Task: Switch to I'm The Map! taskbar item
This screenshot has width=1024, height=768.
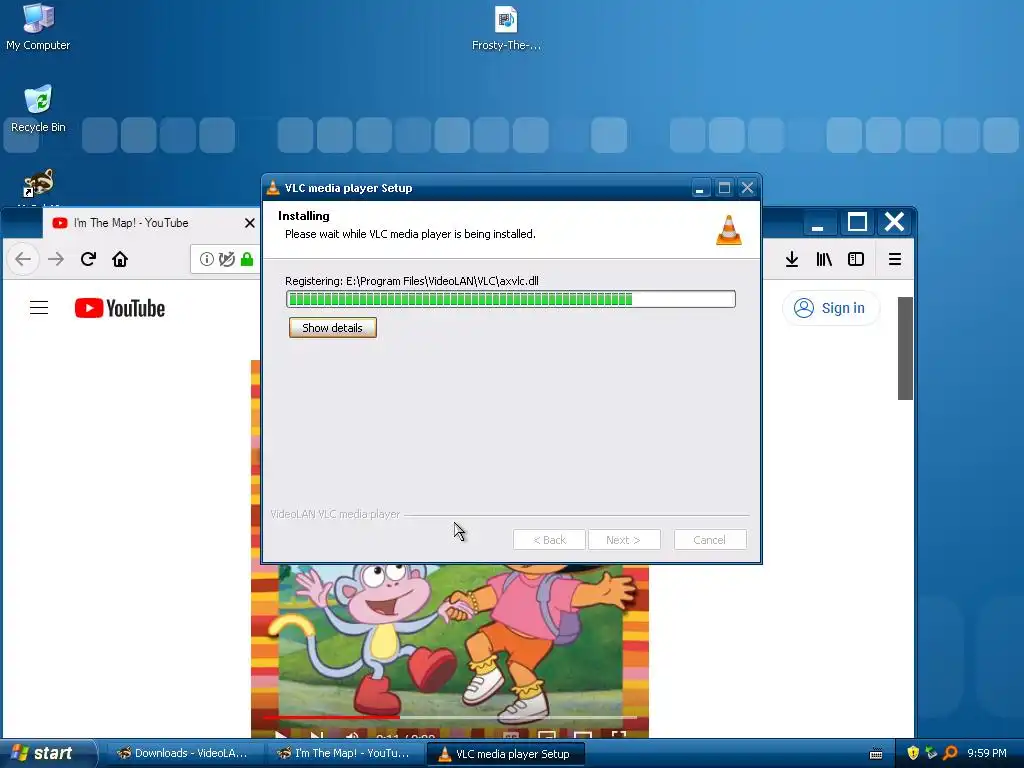Action: pos(344,754)
